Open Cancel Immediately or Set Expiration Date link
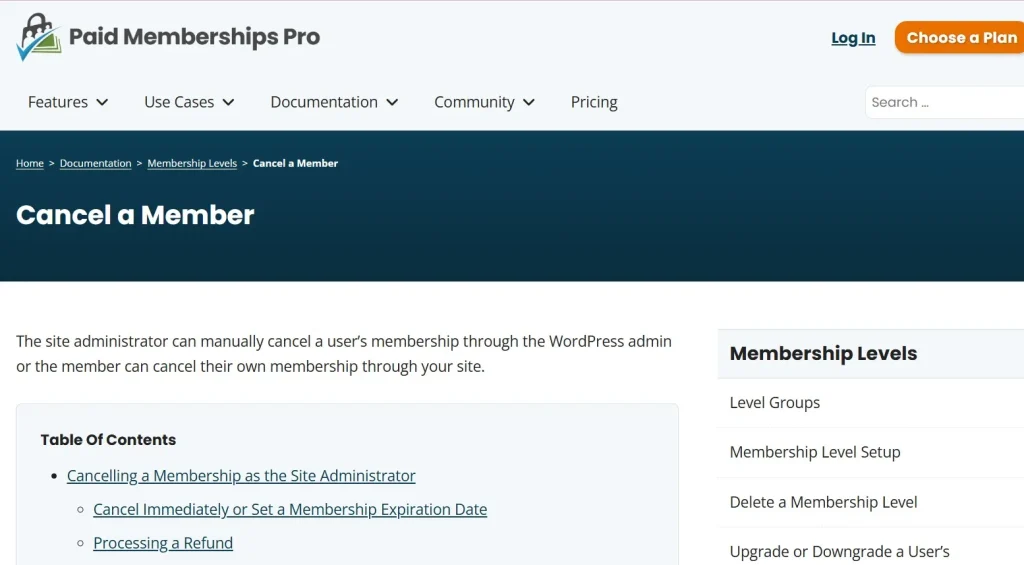The image size is (1024, 565). point(290,509)
